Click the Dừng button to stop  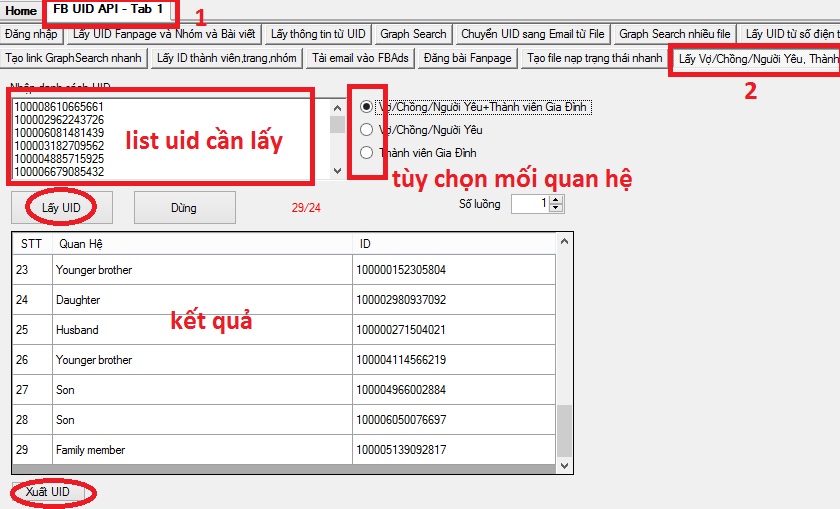pos(184,208)
